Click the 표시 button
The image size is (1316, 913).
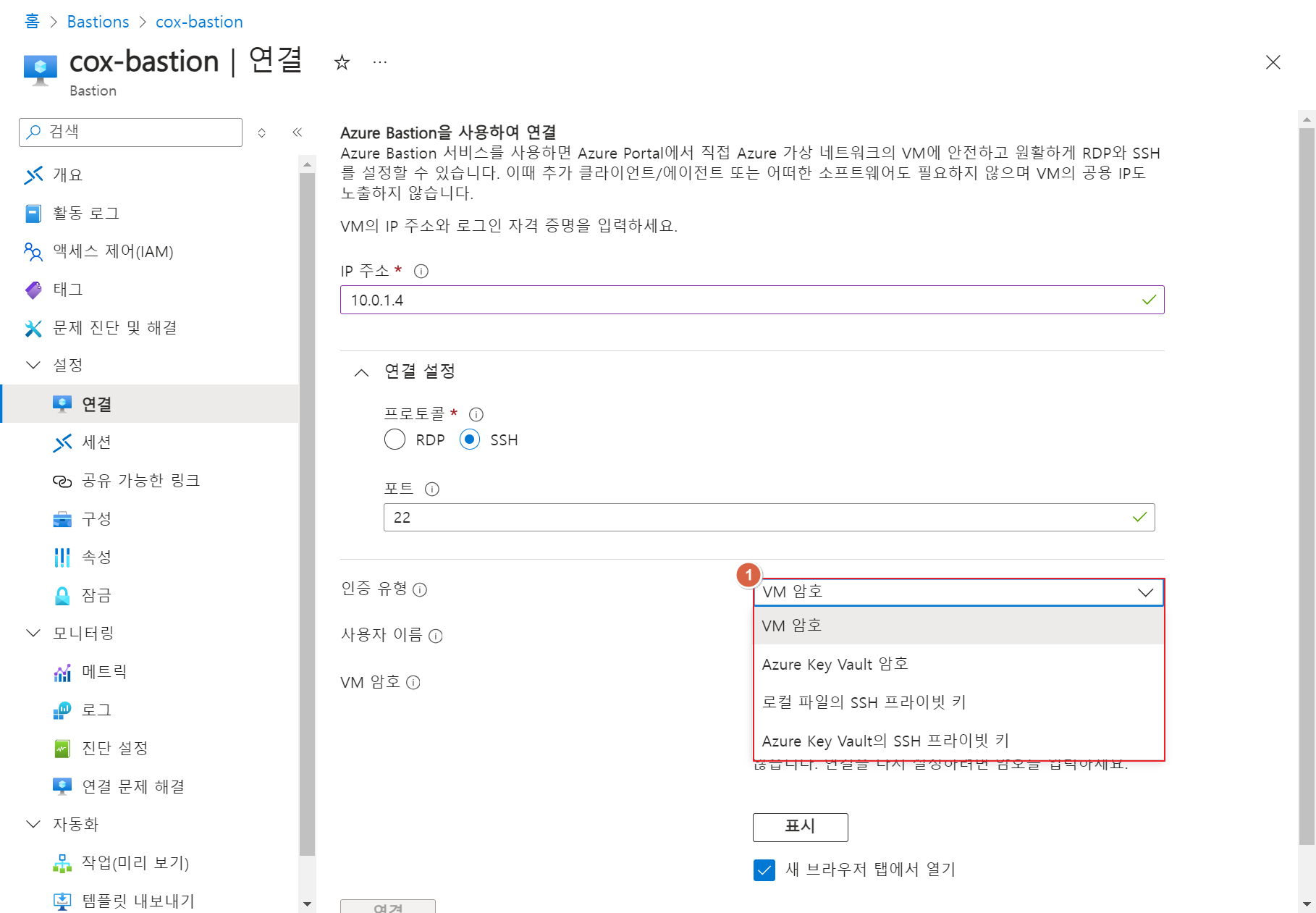pyautogui.click(x=800, y=827)
